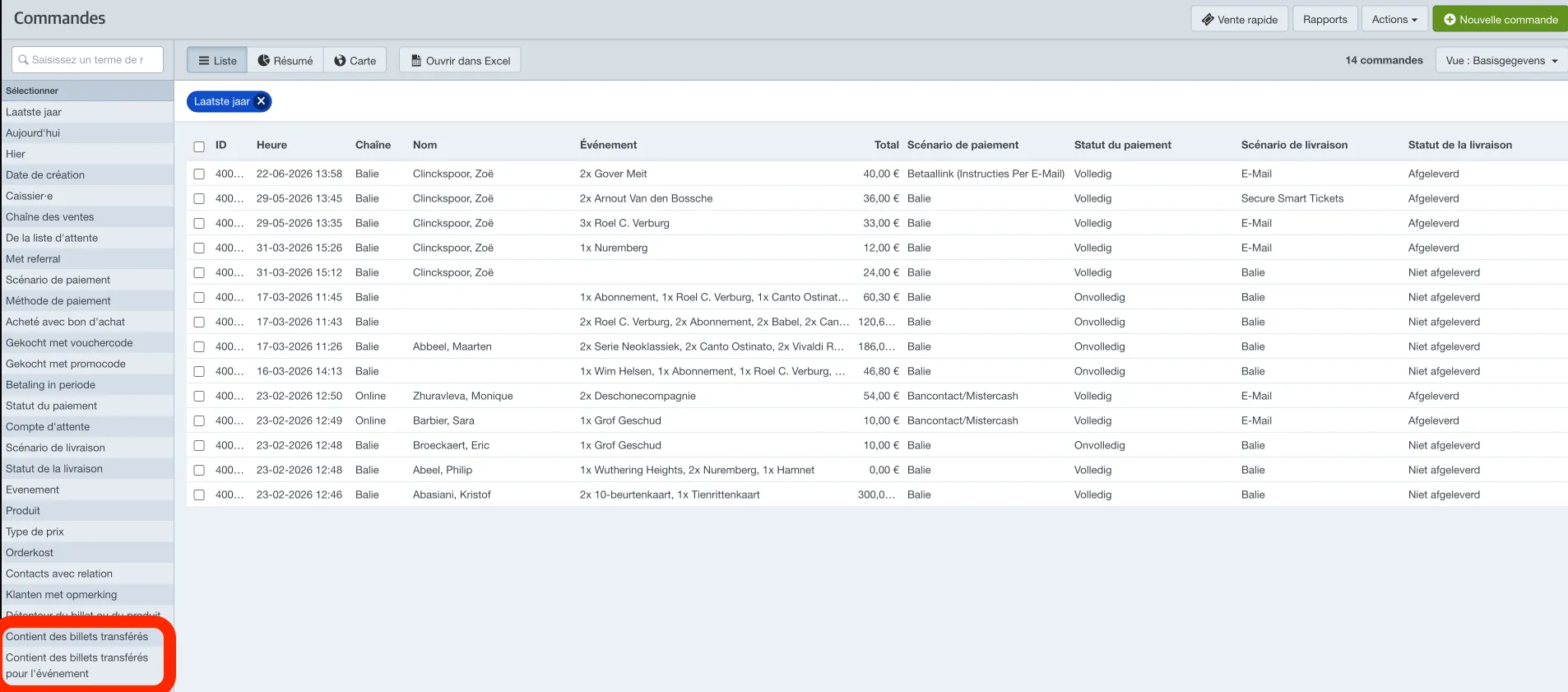Select the Type de prix sidebar filter
This screenshot has width=1568, height=692.
[86, 532]
